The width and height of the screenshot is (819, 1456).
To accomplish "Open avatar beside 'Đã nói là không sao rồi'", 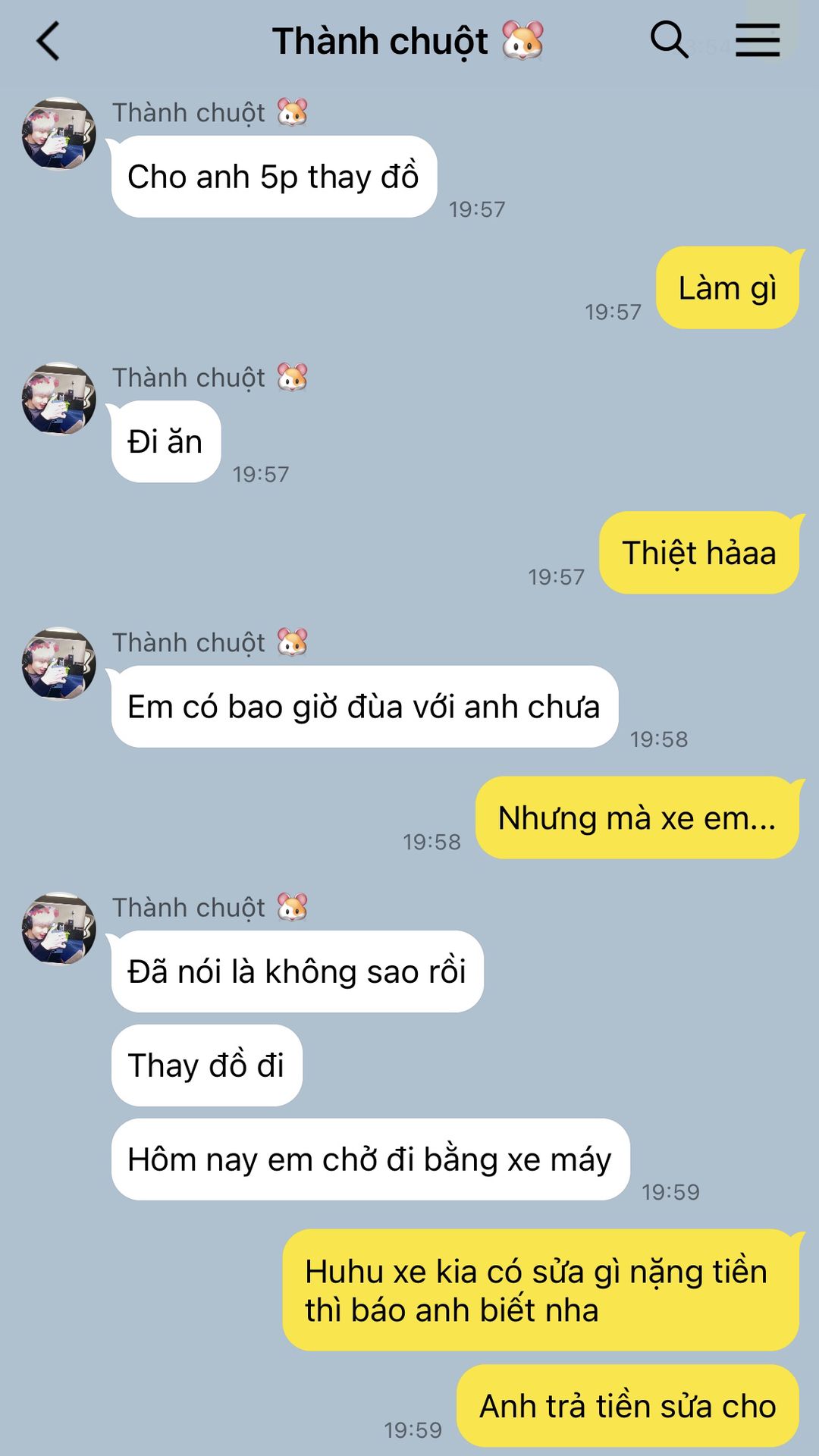I will 59,928.
